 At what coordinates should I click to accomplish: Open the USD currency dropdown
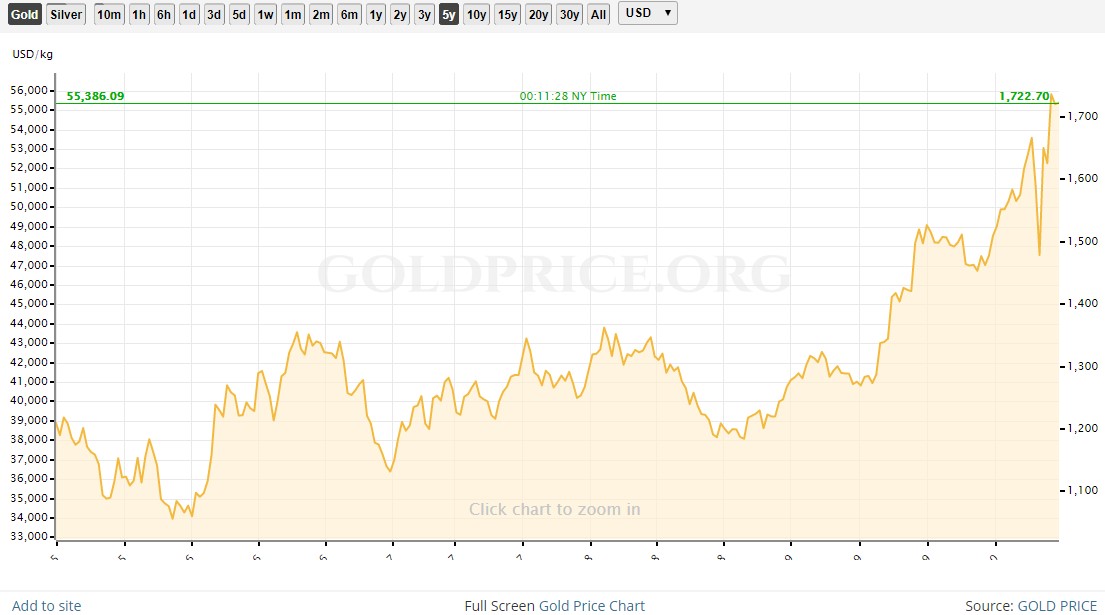[x=648, y=13]
